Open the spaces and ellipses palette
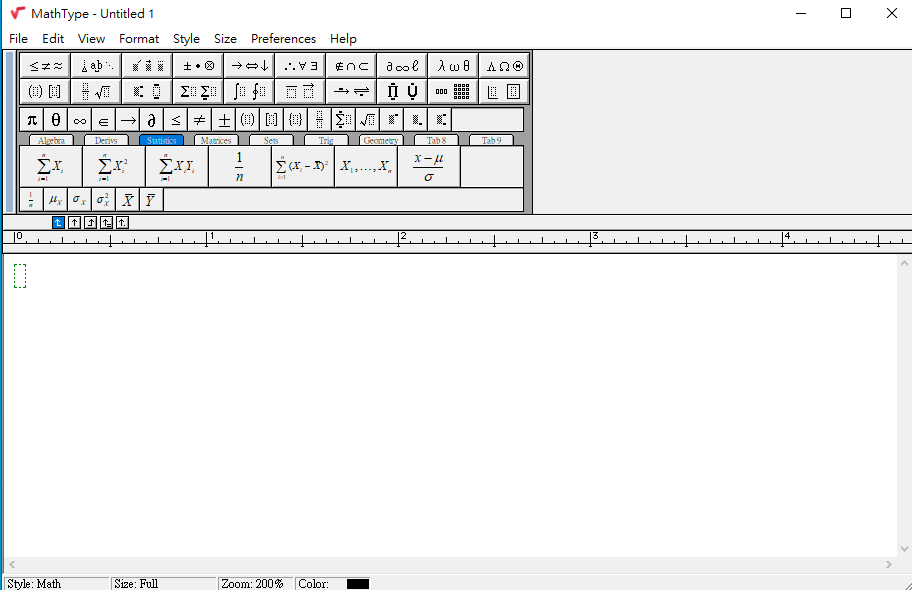 pos(97,66)
